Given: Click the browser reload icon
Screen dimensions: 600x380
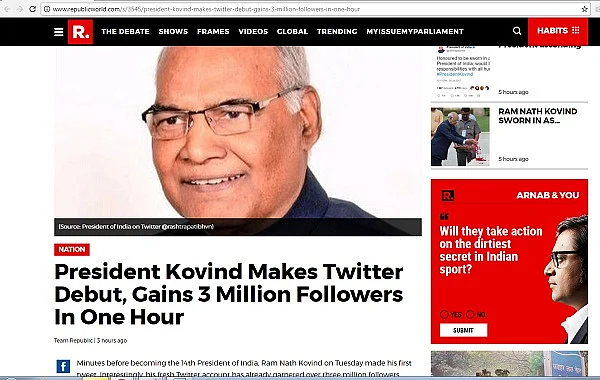Looking at the screenshot, I should [33, 9].
